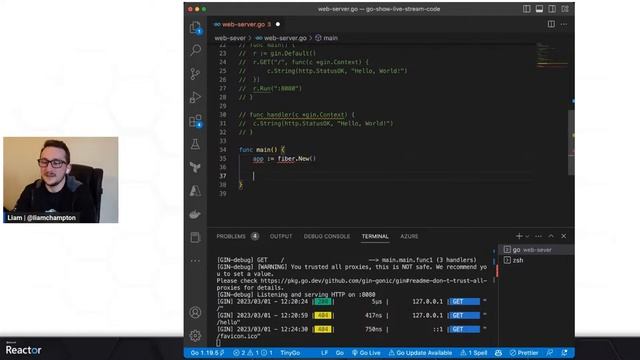640x360 pixels.
Task: Click web-sever folder in breadcrumb
Action: click(230, 38)
